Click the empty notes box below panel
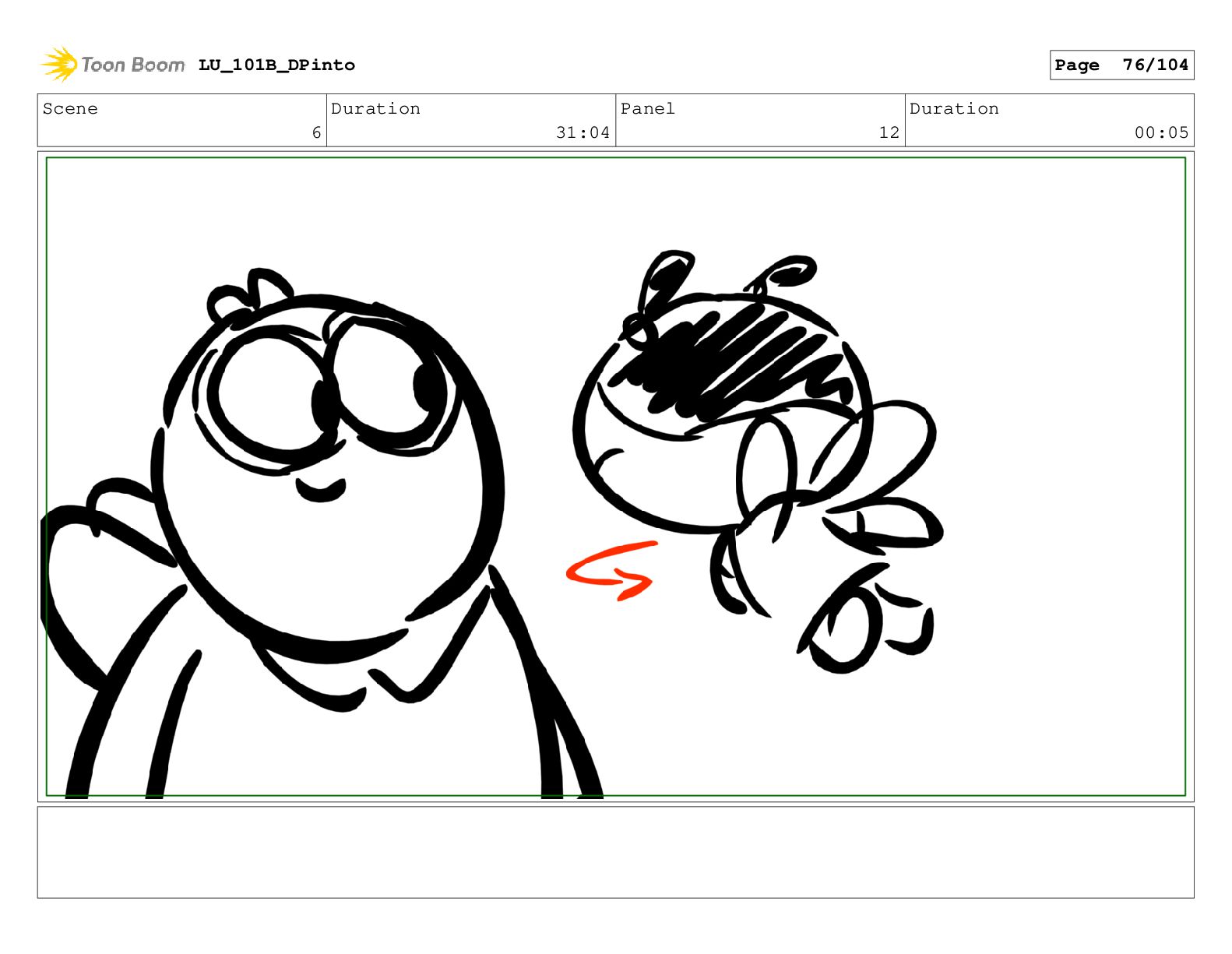The height and width of the screenshot is (954, 1232). [615, 852]
